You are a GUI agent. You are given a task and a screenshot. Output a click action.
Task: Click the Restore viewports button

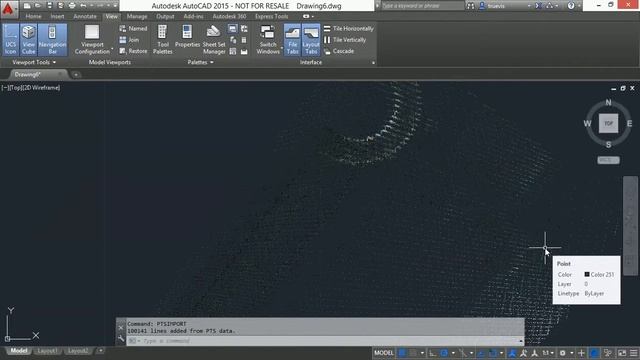click(133, 51)
